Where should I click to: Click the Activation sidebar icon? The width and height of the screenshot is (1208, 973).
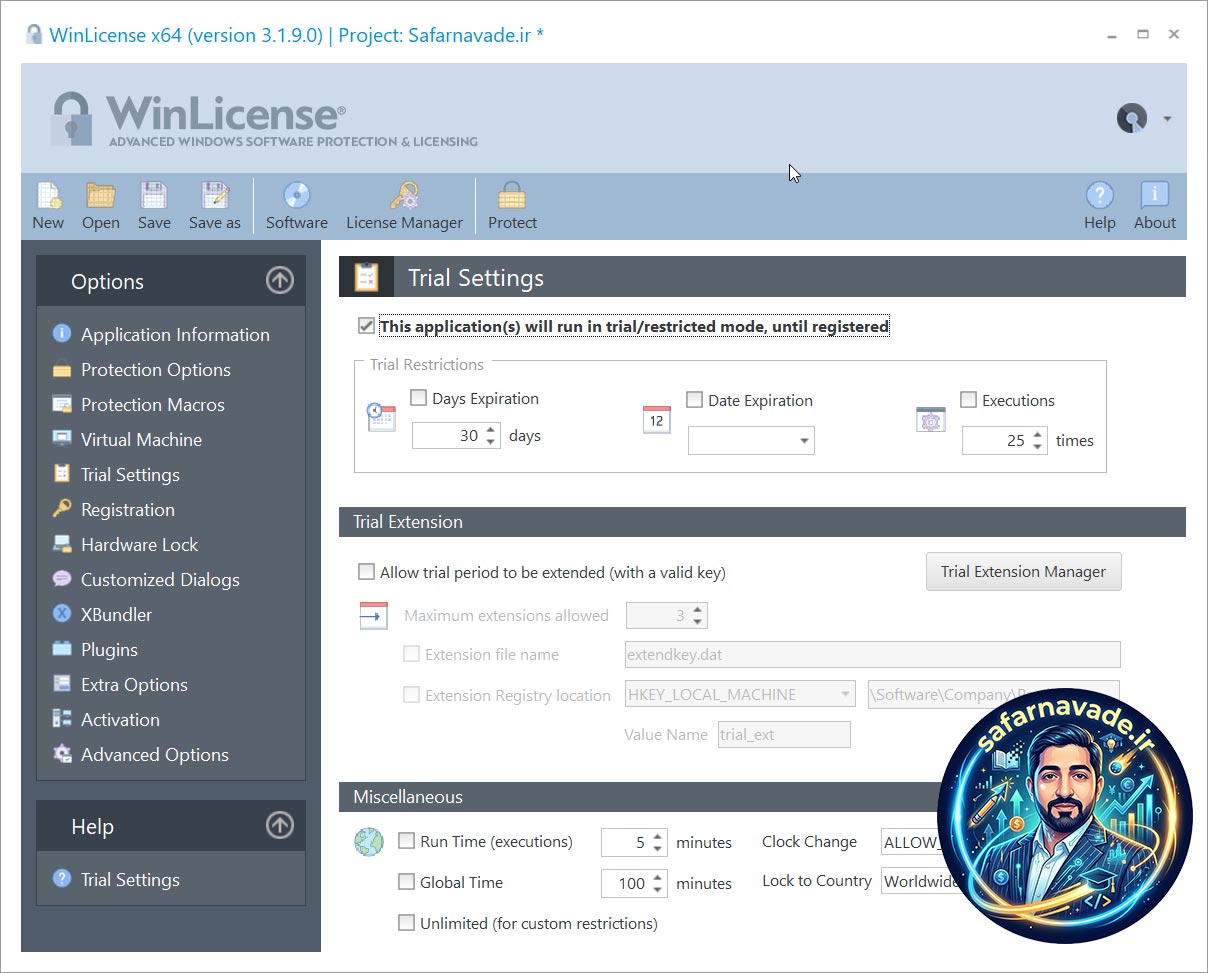[x=62, y=719]
